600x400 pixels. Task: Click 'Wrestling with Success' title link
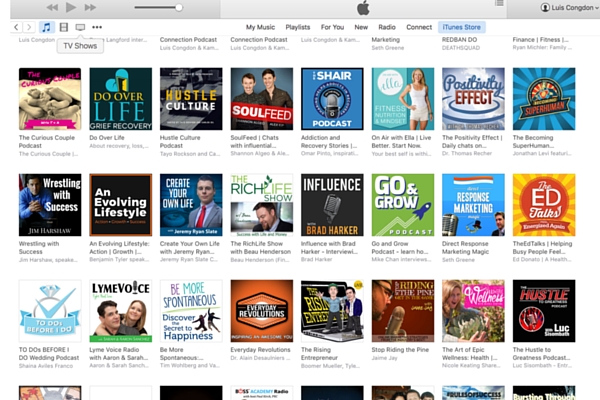pyautogui.click(x=39, y=248)
